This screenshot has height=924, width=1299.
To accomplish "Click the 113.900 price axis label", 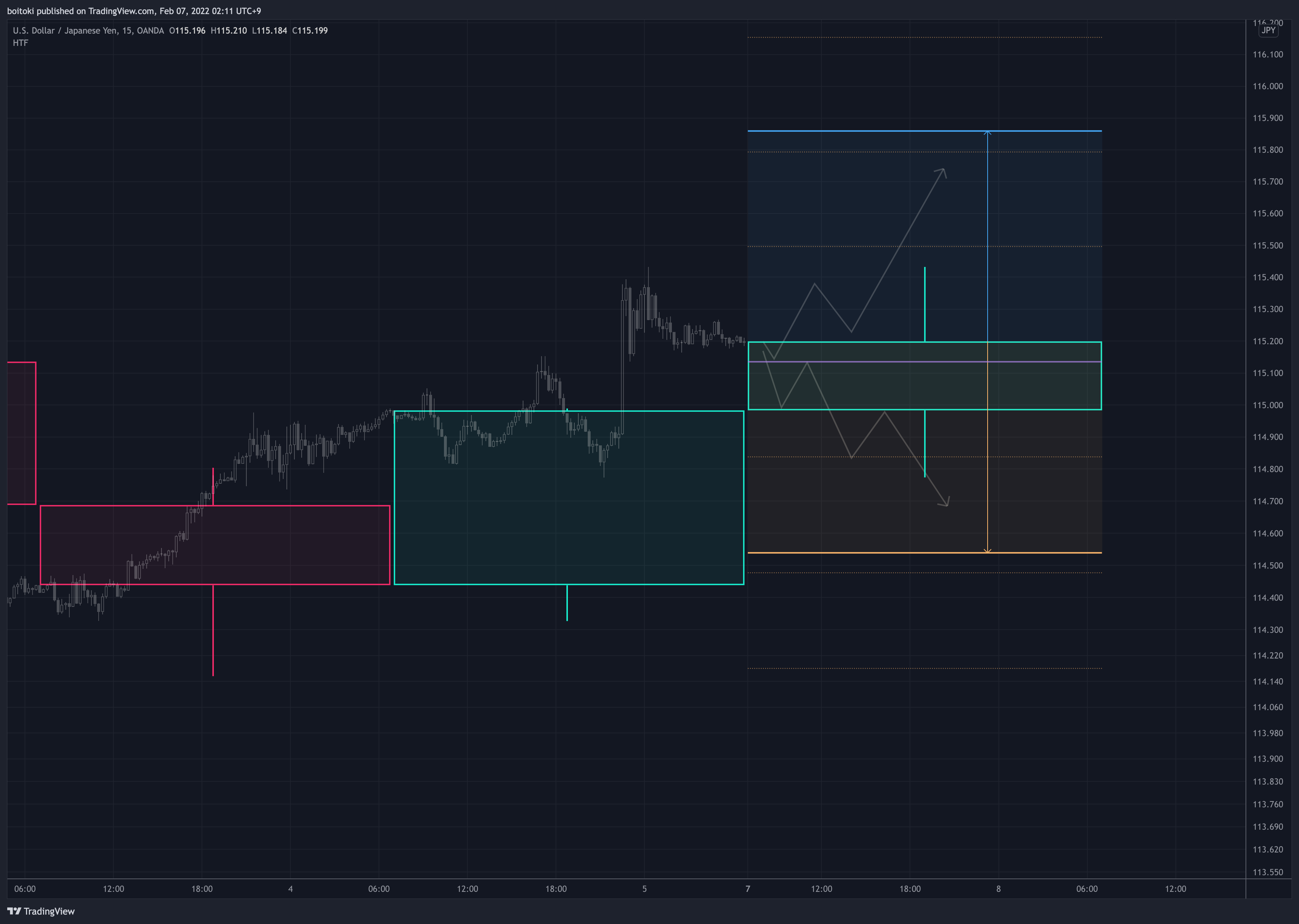I will [x=1268, y=759].
